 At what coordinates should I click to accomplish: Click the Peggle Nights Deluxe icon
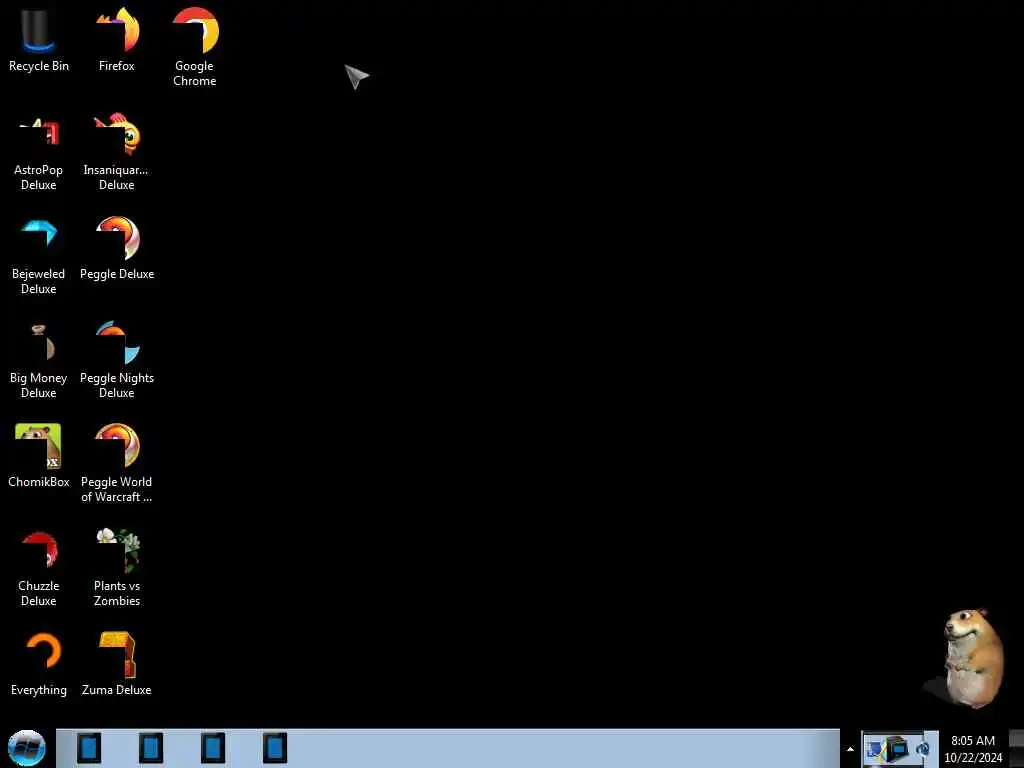click(x=117, y=360)
